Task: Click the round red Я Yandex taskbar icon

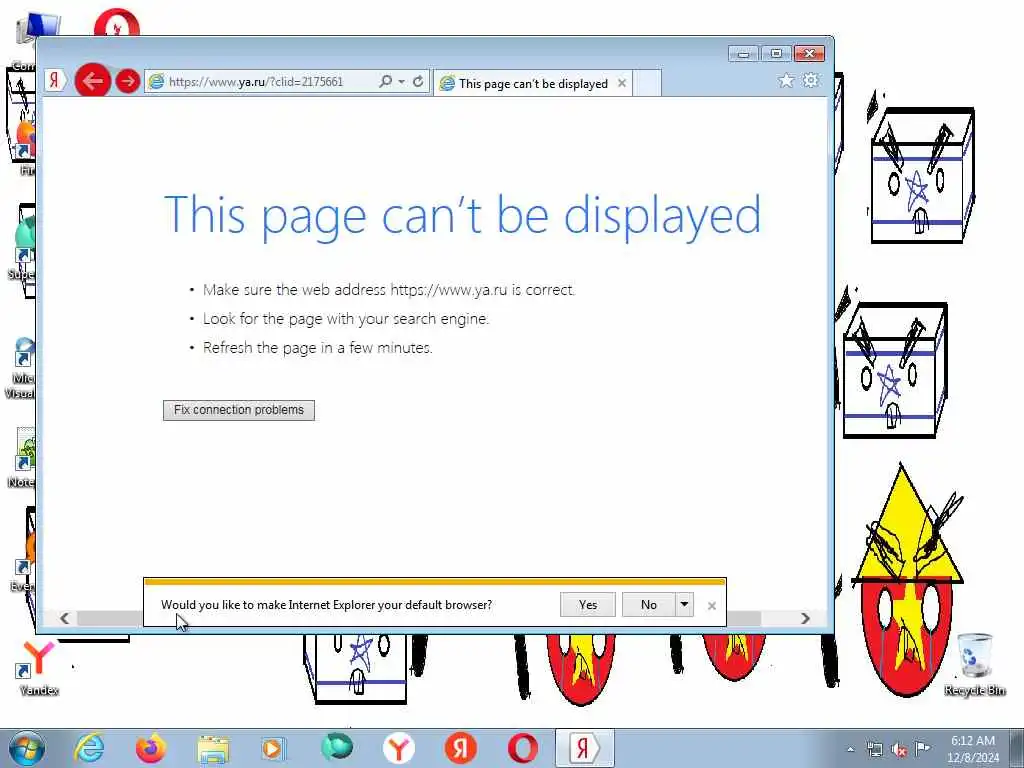Action: coord(460,748)
